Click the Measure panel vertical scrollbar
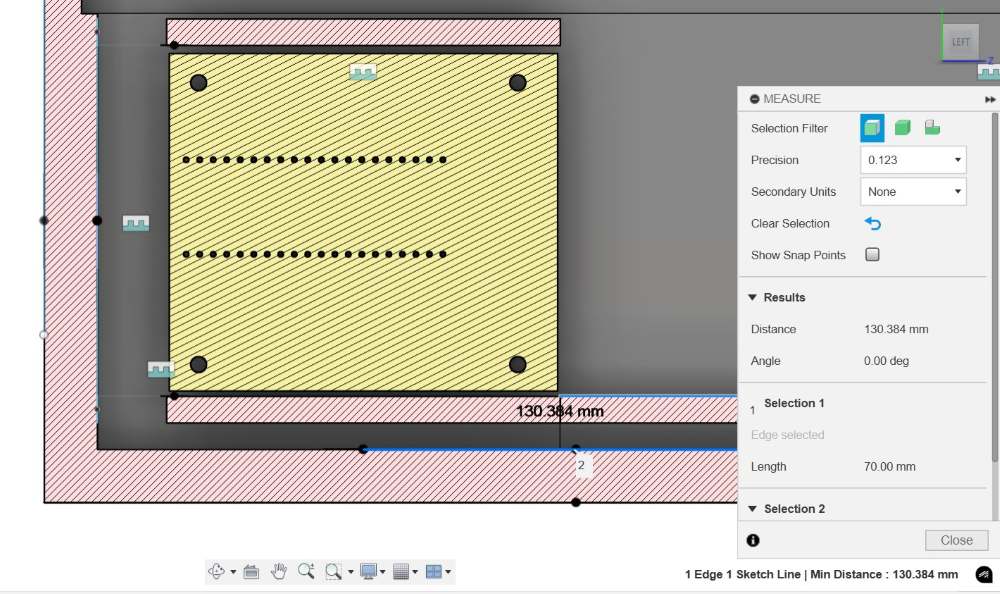Image resolution: width=1000 pixels, height=594 pixels. tap(994, 287)
